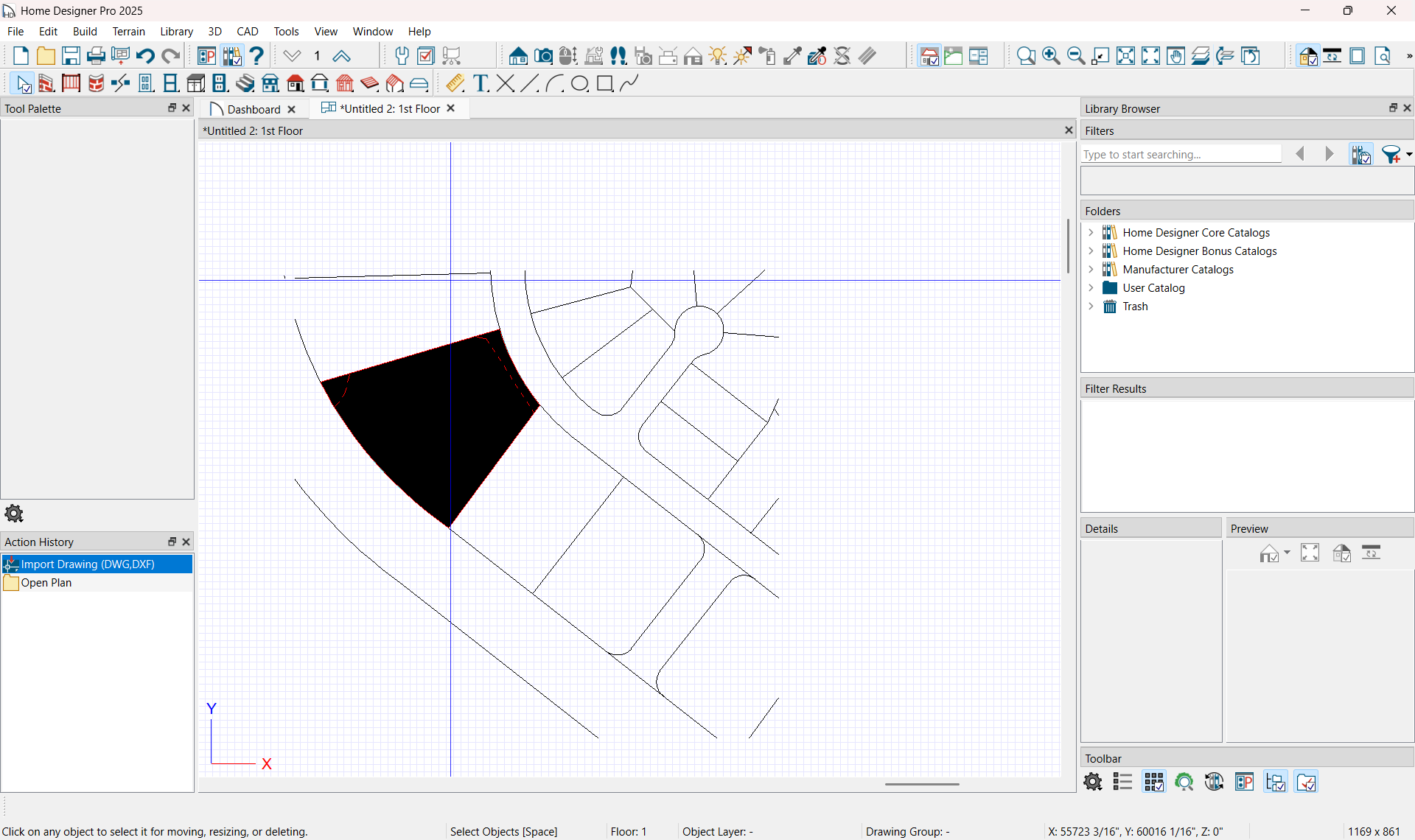Click the Save plan icon
Viewport: 1415px width, 840px height.
pyautogui.click(x=71, y=56)
